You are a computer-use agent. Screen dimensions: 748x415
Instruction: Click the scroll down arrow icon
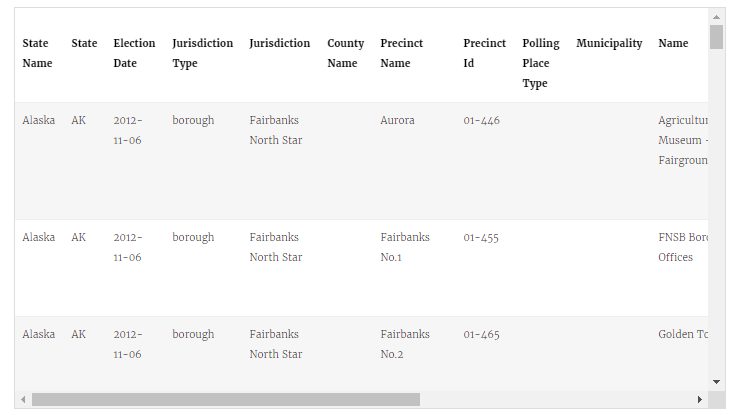point(717,382)
